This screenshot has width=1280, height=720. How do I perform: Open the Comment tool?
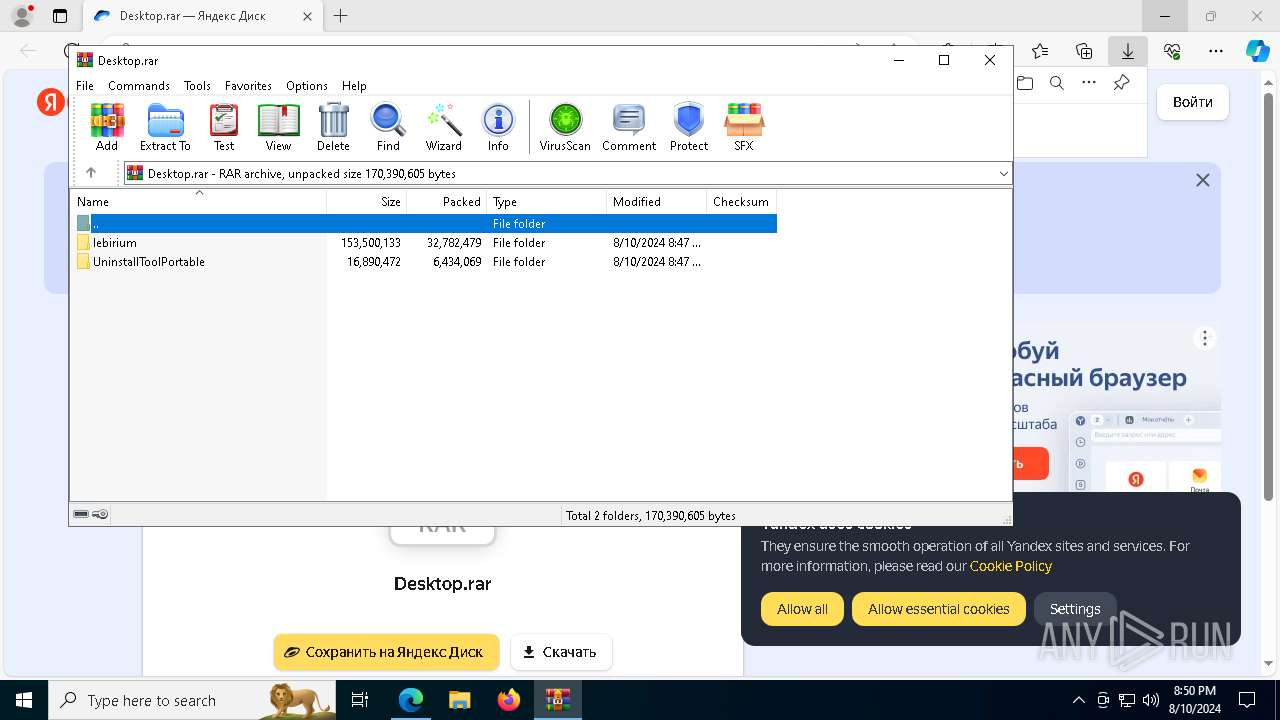629,127
